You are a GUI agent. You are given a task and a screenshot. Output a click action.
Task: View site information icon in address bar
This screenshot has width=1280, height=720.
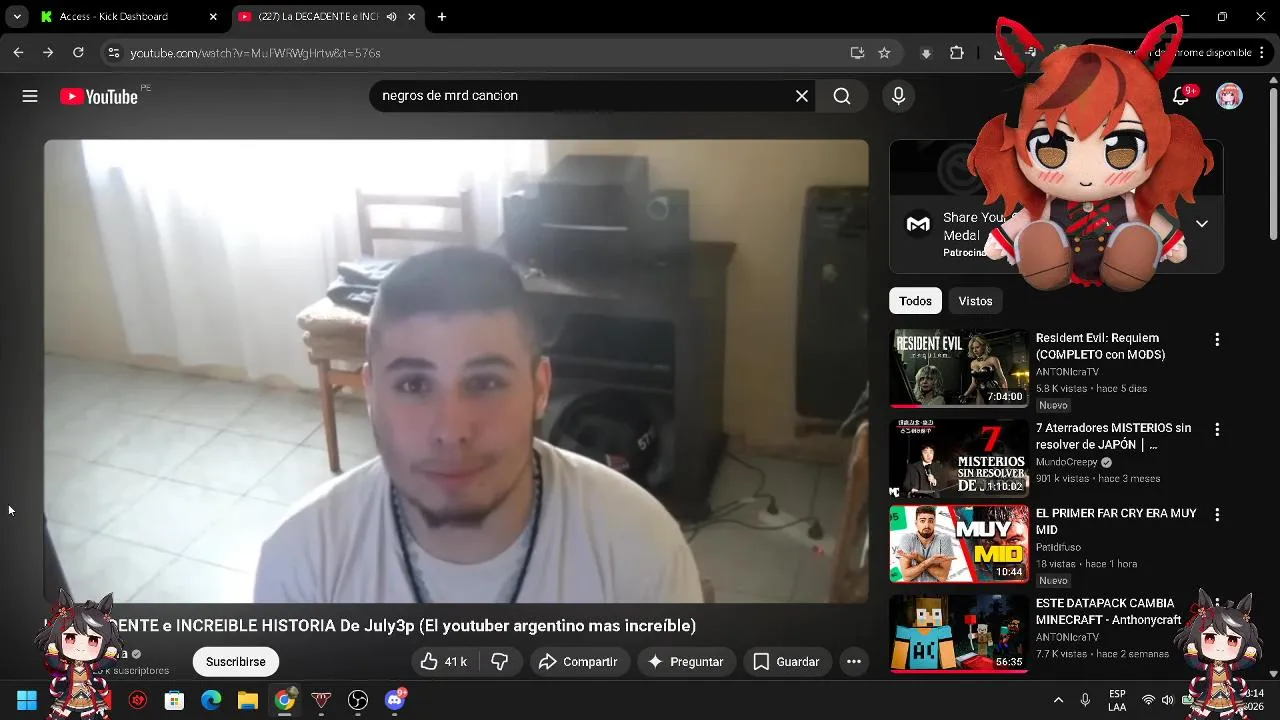click(113, 53)
